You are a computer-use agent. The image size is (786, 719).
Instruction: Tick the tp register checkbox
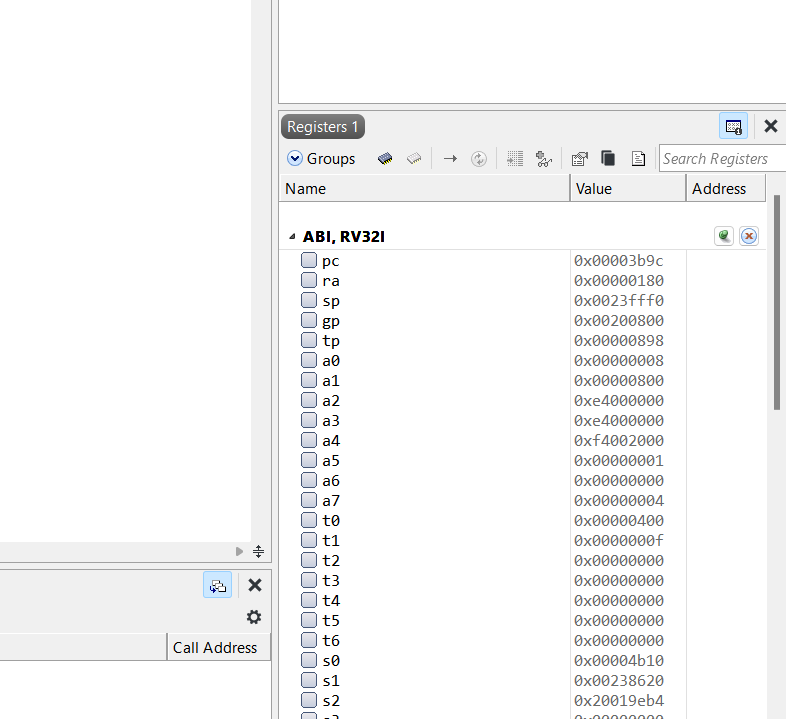[x=309, y=340]
